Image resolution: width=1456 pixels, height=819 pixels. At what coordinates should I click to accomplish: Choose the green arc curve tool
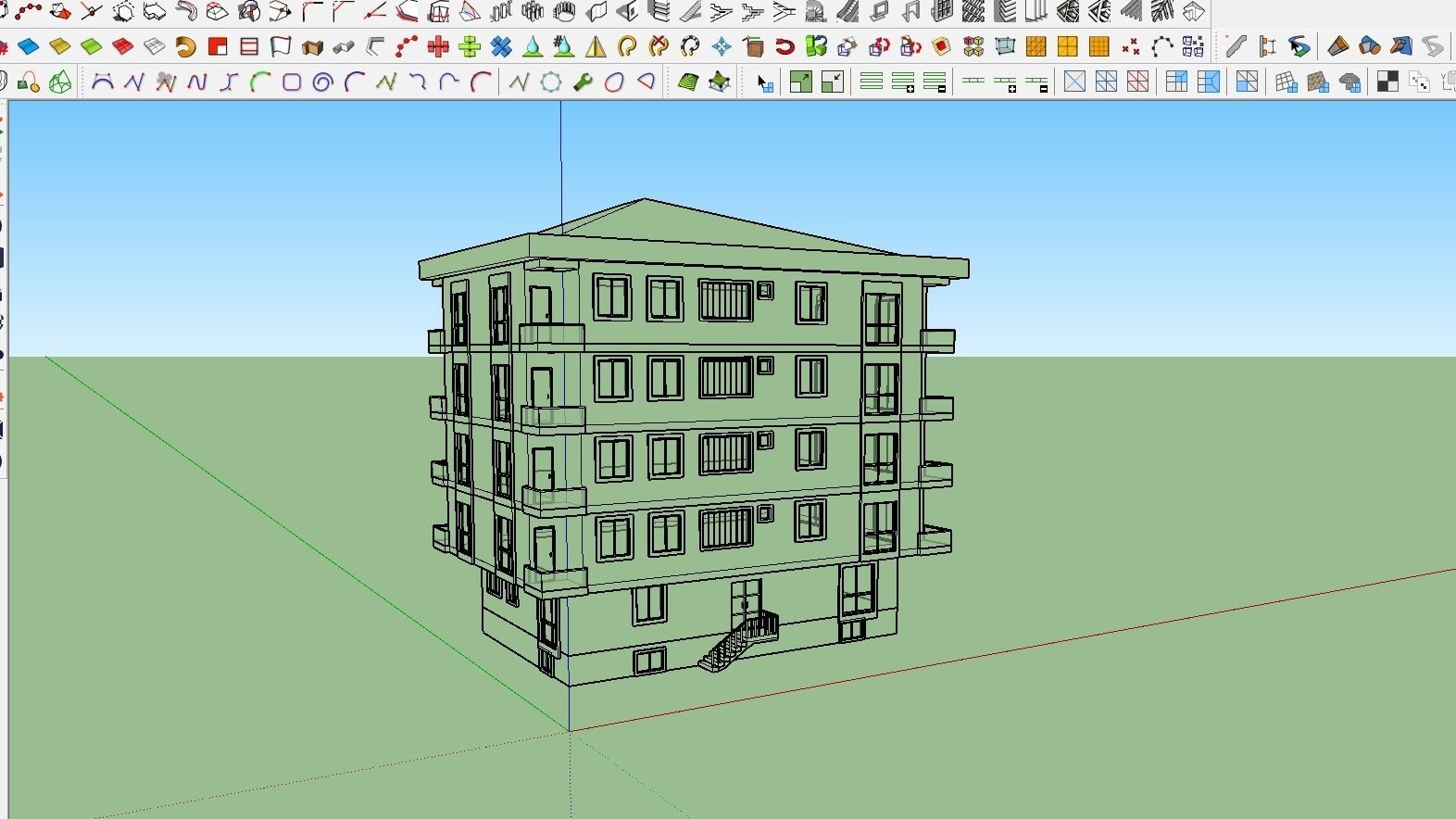point(260,82)
